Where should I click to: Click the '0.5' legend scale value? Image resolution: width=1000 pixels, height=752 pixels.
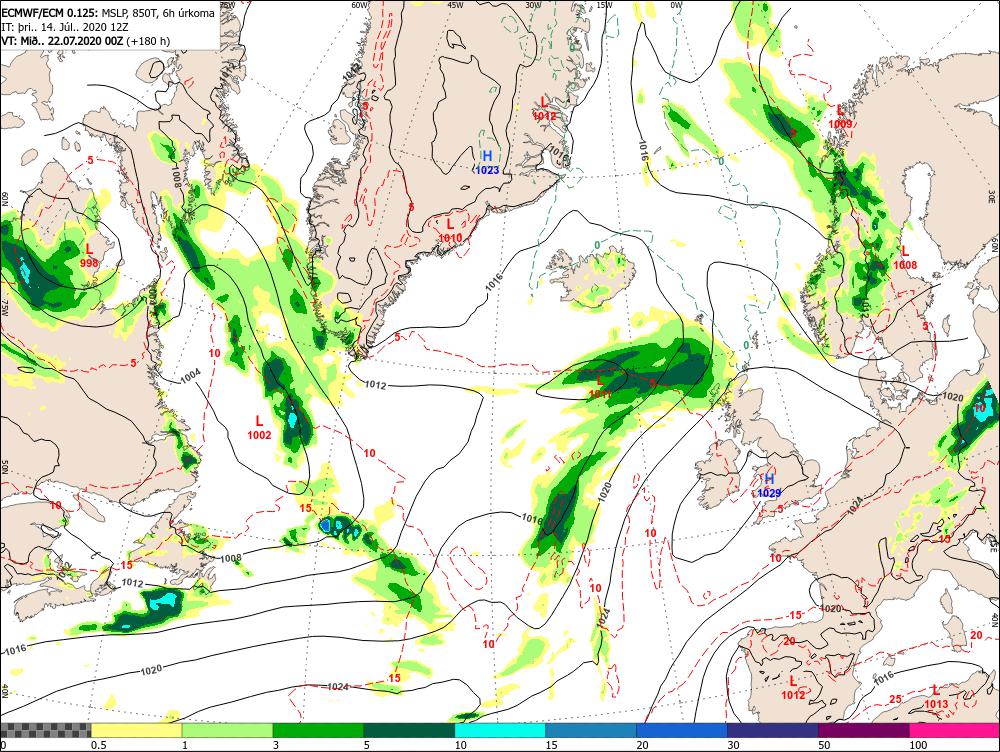98,745
